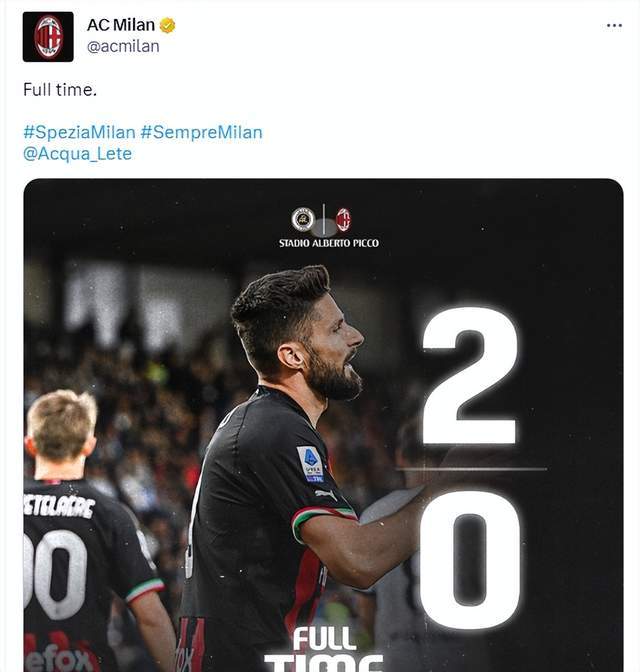Image resolution: width=640 pixels, height=672 pixels.
Task: Click the AC Milan crest in the graphic
Action: (x=343, y=220)
